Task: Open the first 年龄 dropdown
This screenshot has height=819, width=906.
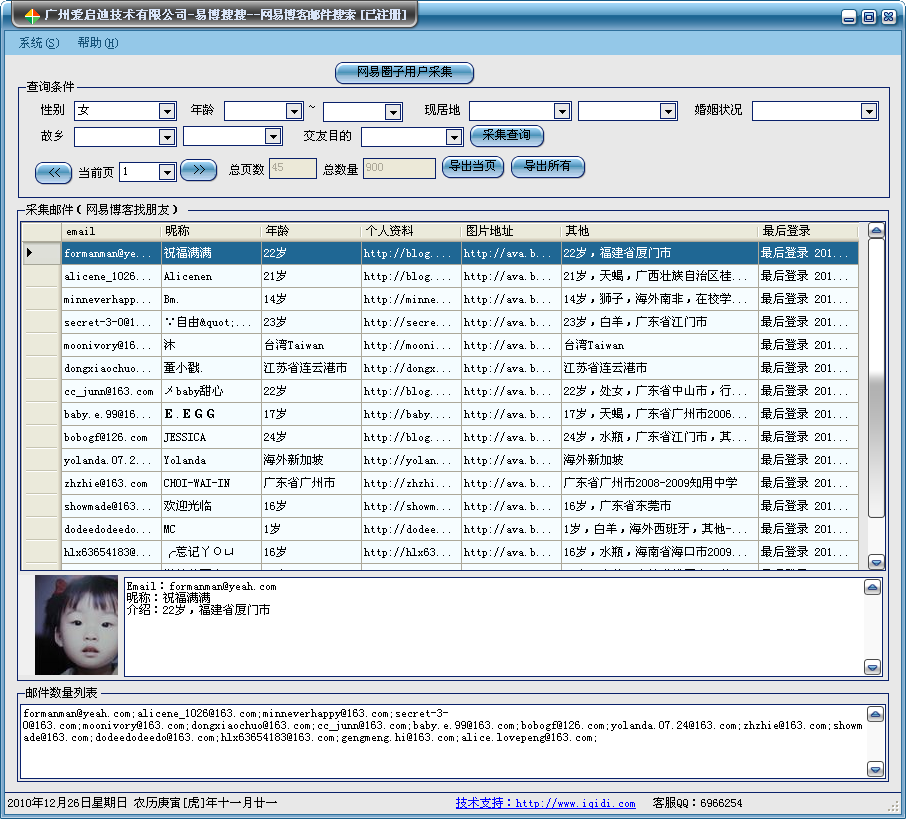Action: coord(294,110)
